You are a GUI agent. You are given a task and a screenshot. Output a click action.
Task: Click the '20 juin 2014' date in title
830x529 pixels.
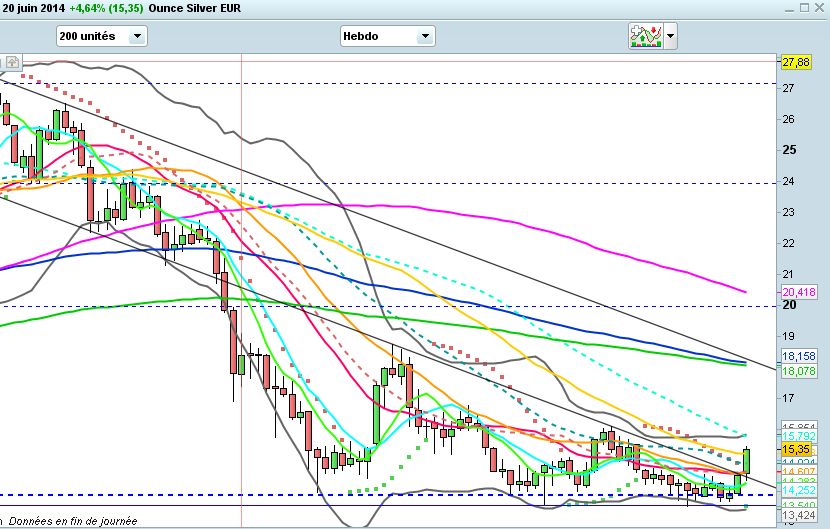click(33, 8)
